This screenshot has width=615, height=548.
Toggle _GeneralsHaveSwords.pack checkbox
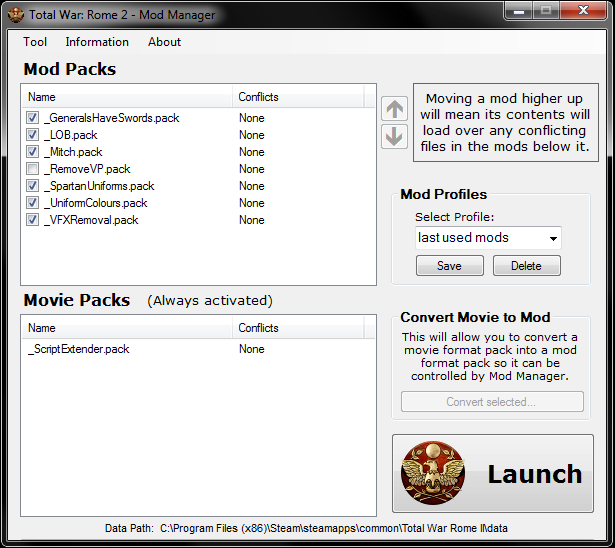[33, 118]
